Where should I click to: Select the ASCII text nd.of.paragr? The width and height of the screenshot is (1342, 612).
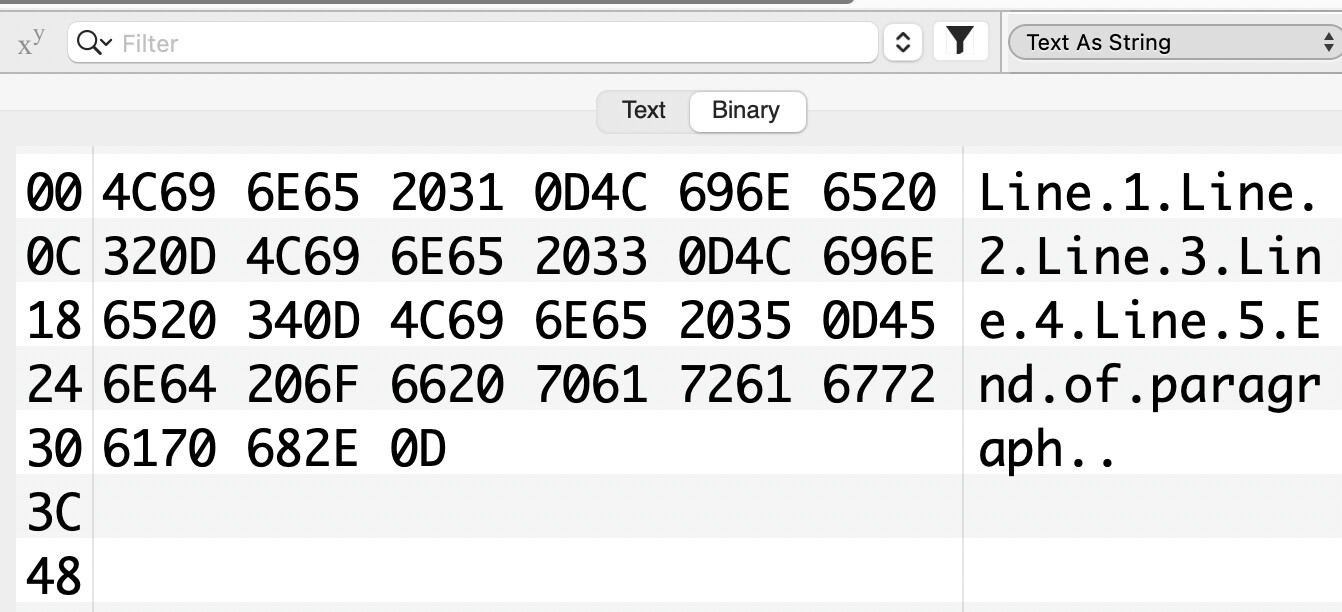tap(1150, 385)
